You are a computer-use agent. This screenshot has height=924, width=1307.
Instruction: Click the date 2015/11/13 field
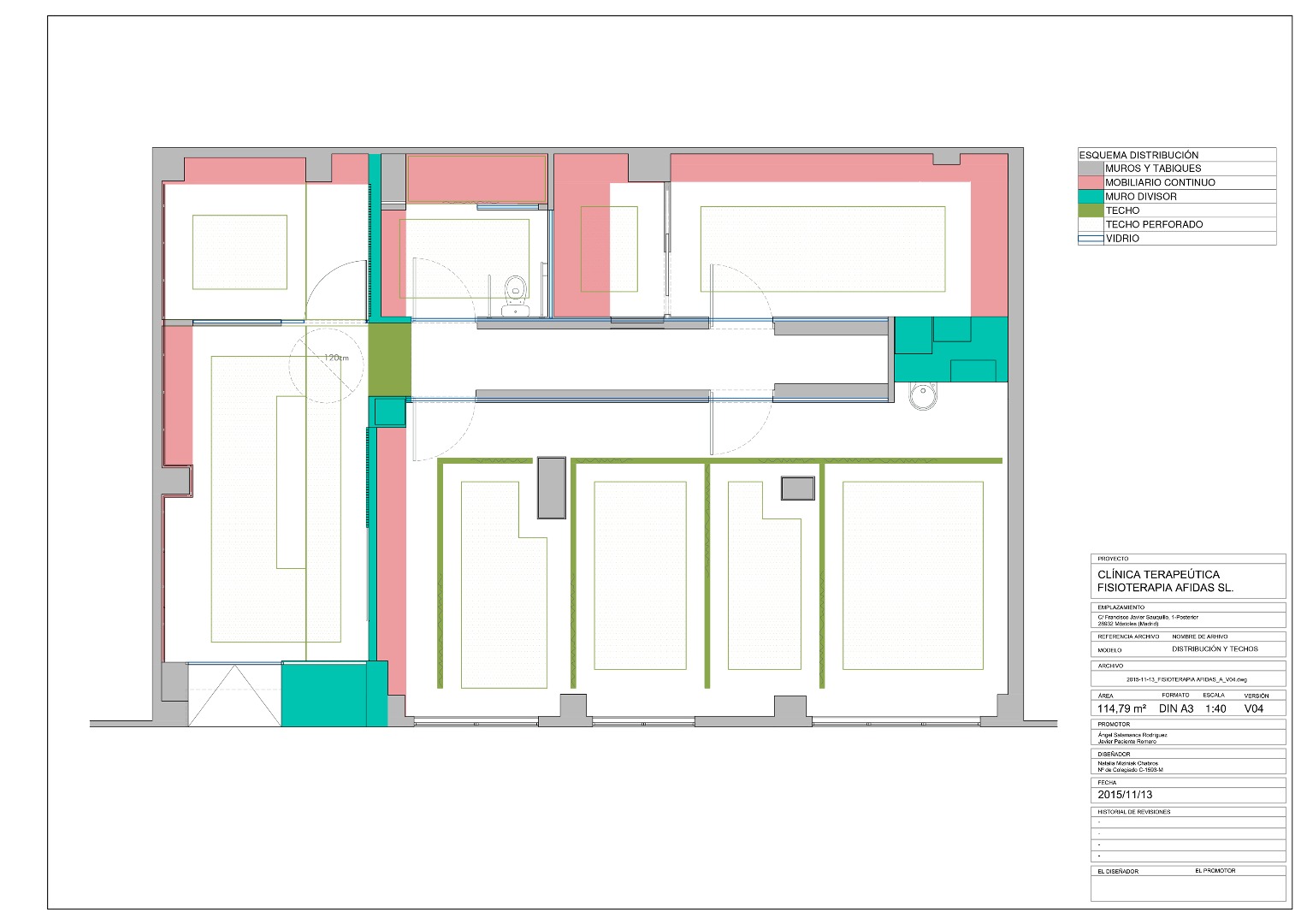point(1125,795)
